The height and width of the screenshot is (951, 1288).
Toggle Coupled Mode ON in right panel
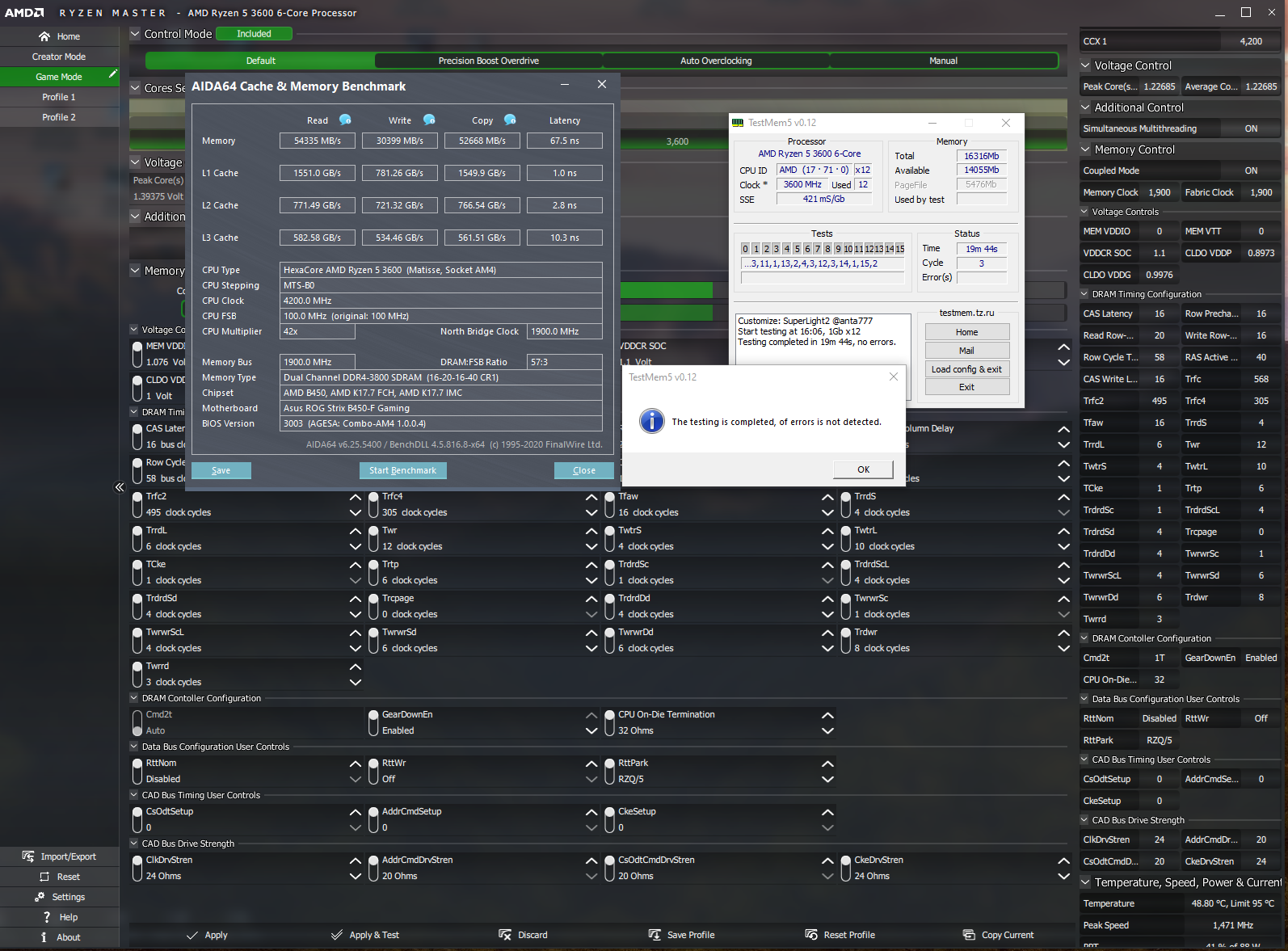1251,170
